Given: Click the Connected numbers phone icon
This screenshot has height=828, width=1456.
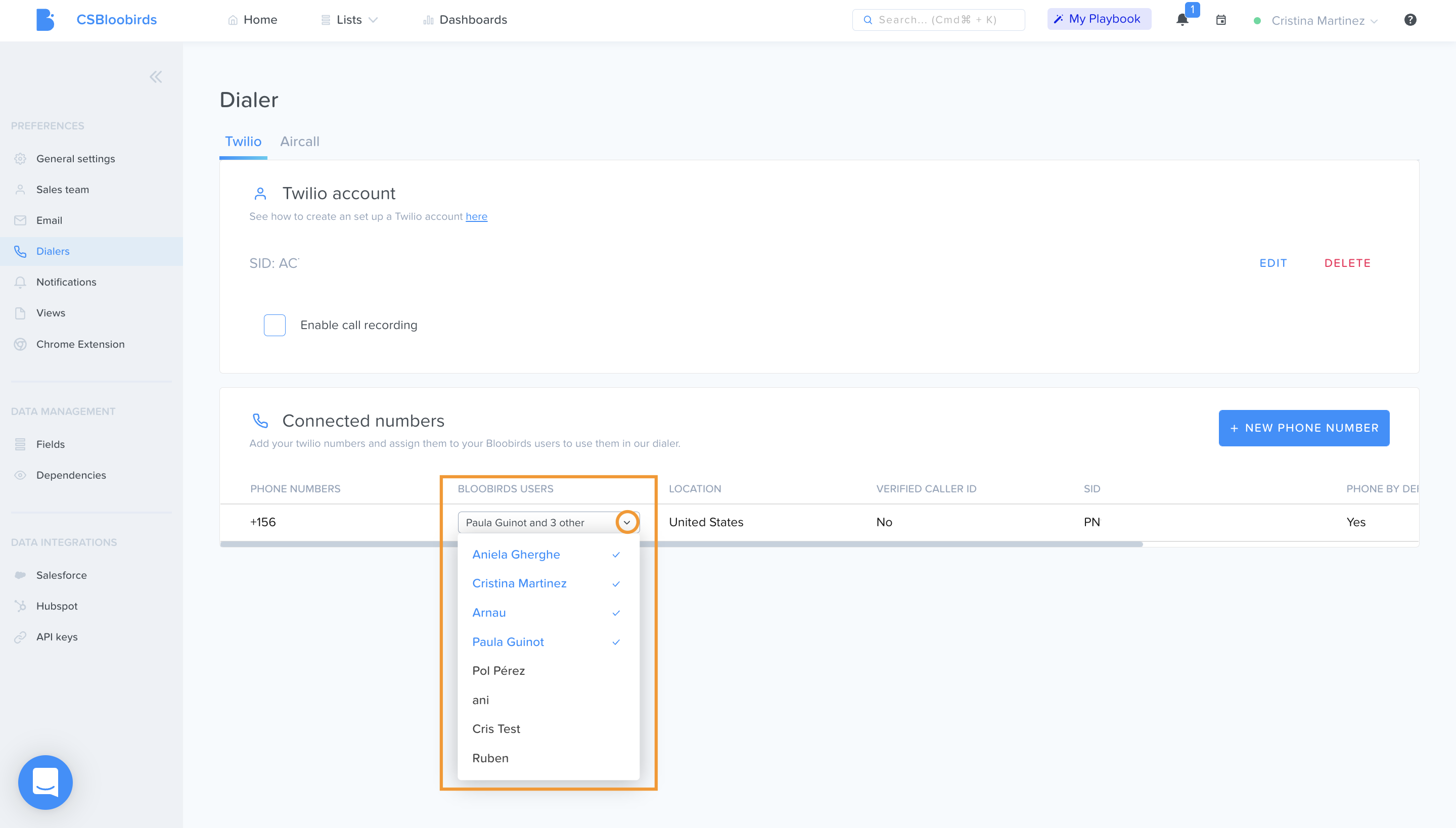Looking at the screenshot, I should 260,421.
